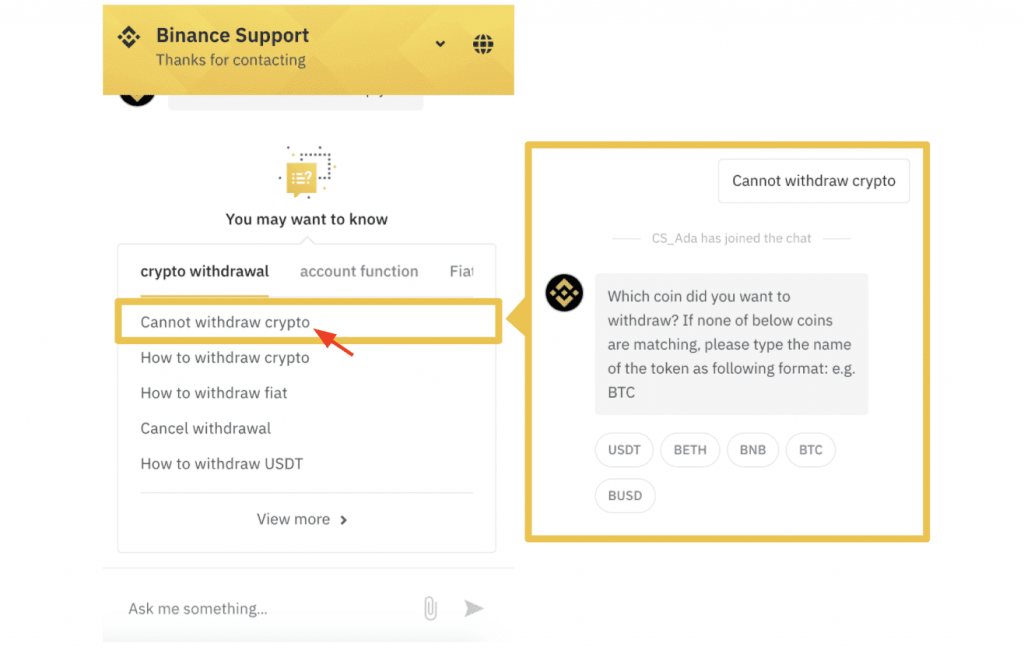The width and height of the screenshot is (1024, 651).
Task: Select the crypto withdrawal tab
Action: click(204, 271)
